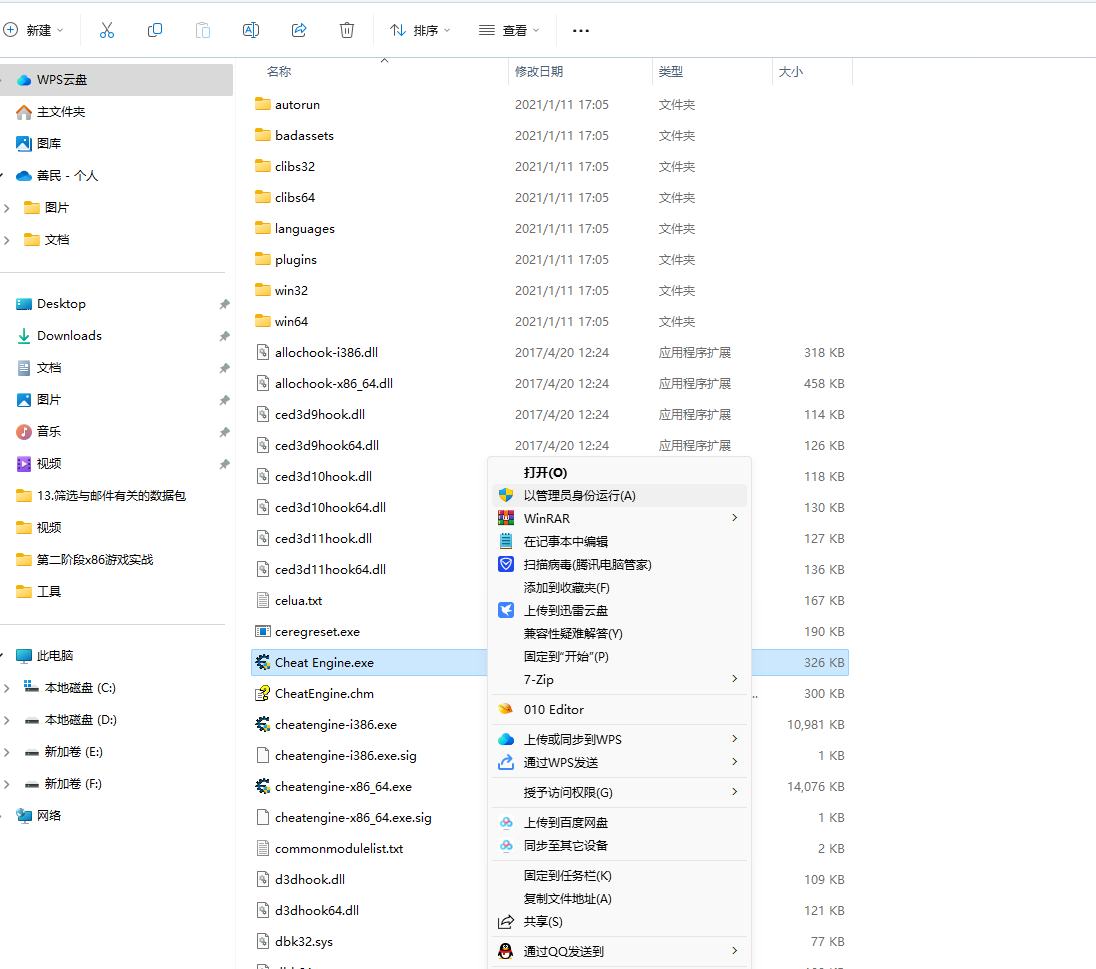Open the 新建 dropdown in toolbar

pyautogui.click(x=34, y=30)
